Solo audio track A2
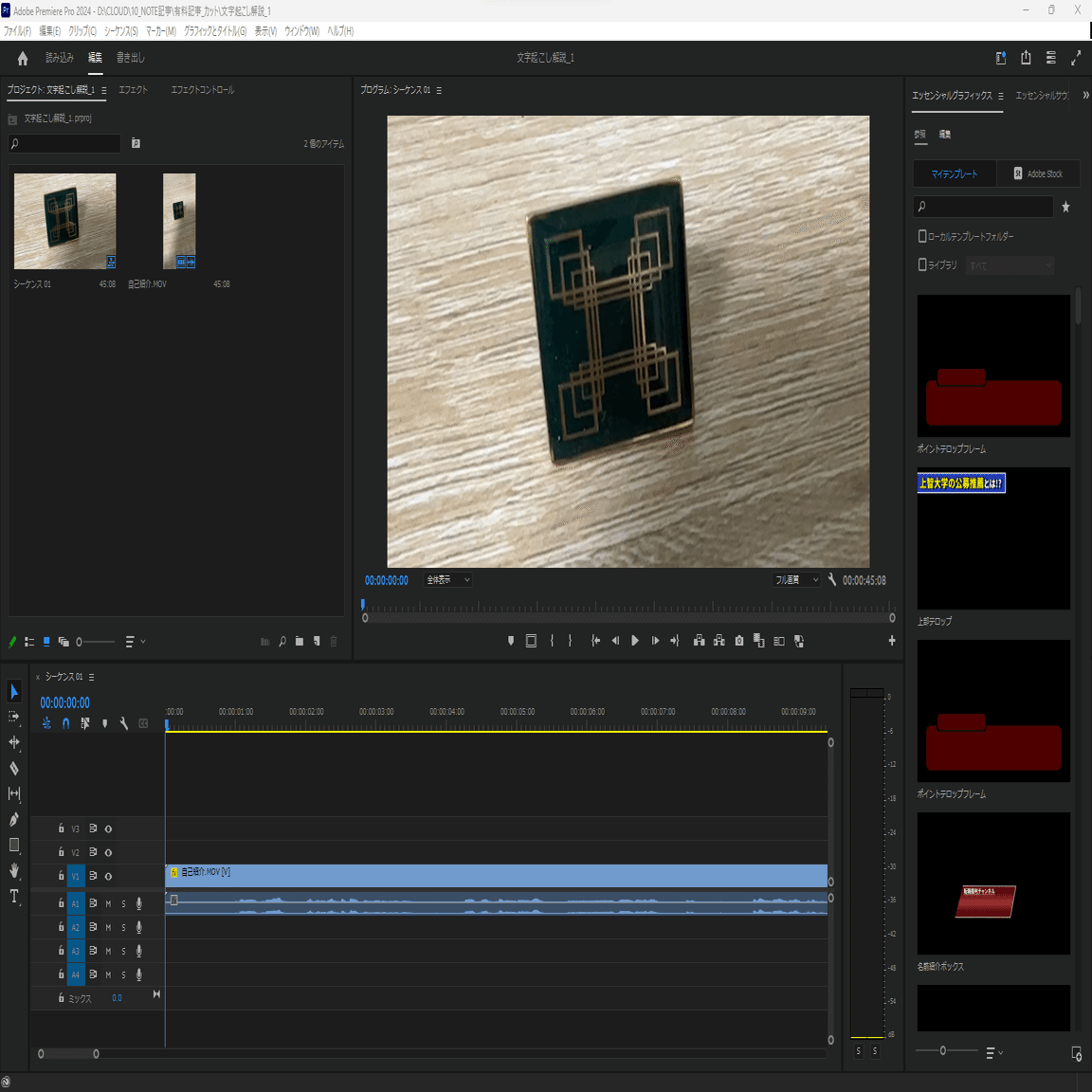Screen dimensions: 1092x1092 122,926
